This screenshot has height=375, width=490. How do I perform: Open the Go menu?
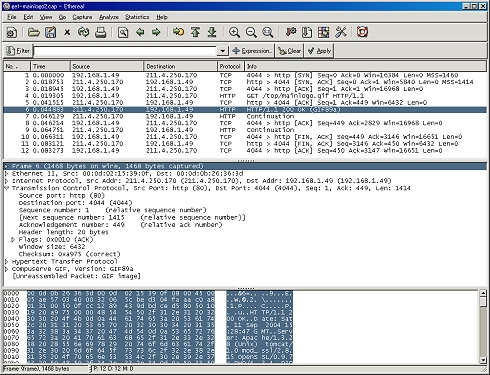[x=62, y=17]
